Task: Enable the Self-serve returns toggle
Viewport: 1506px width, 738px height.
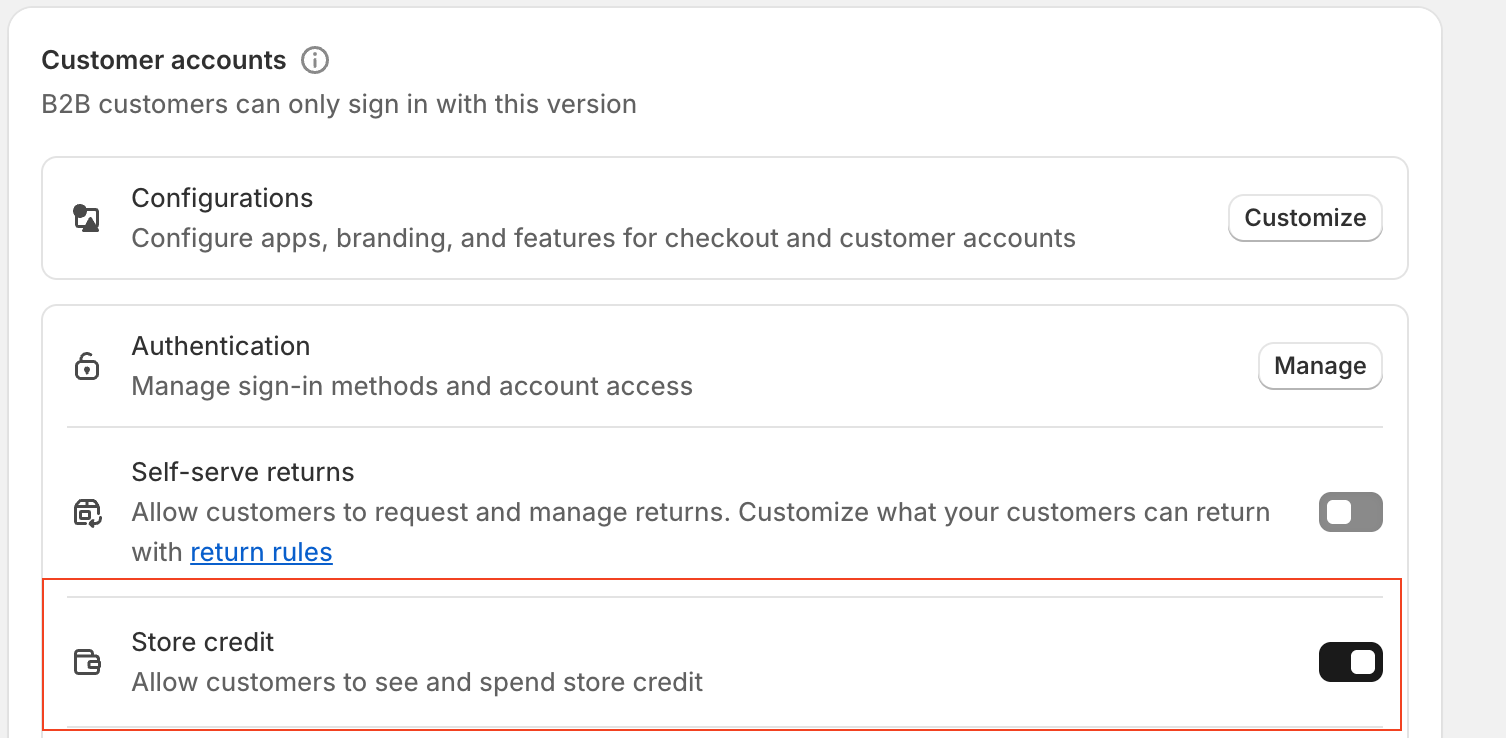Action: (1350, 512)
